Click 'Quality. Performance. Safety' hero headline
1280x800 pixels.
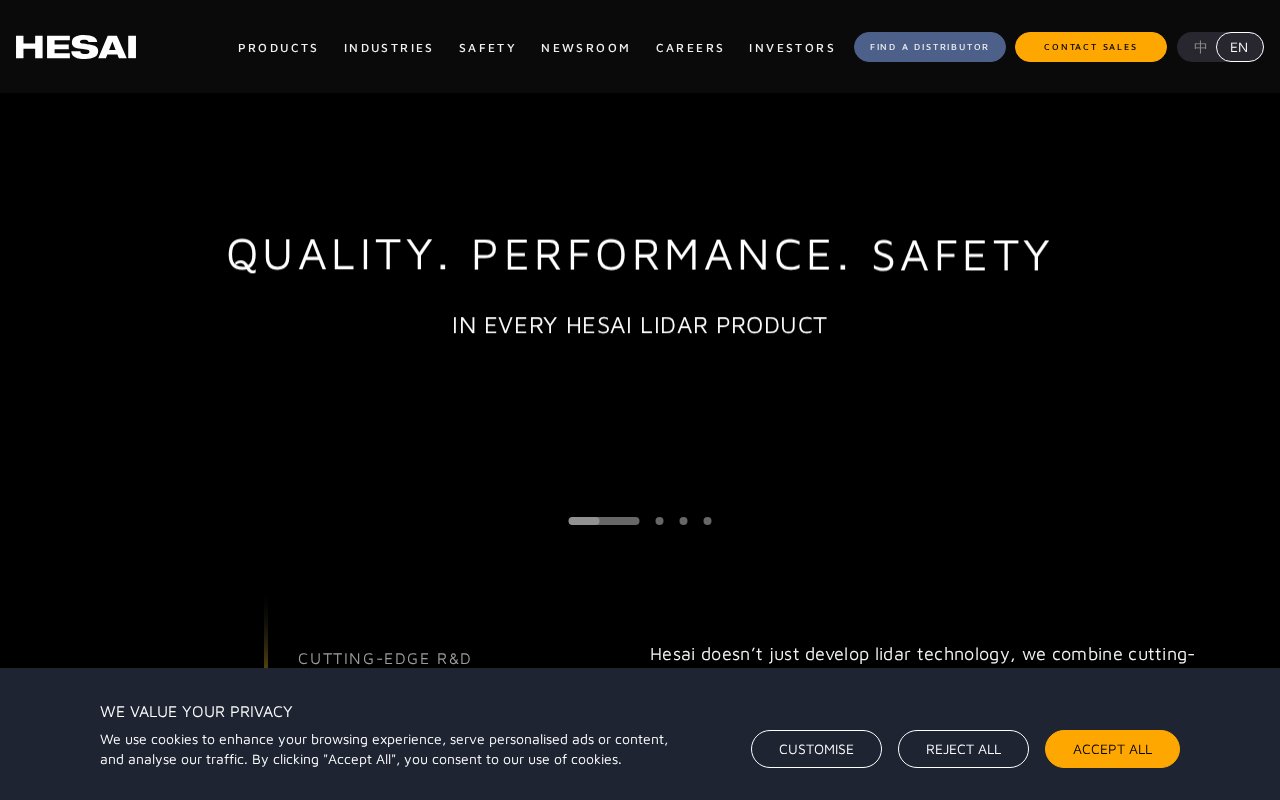click(640, 254)
